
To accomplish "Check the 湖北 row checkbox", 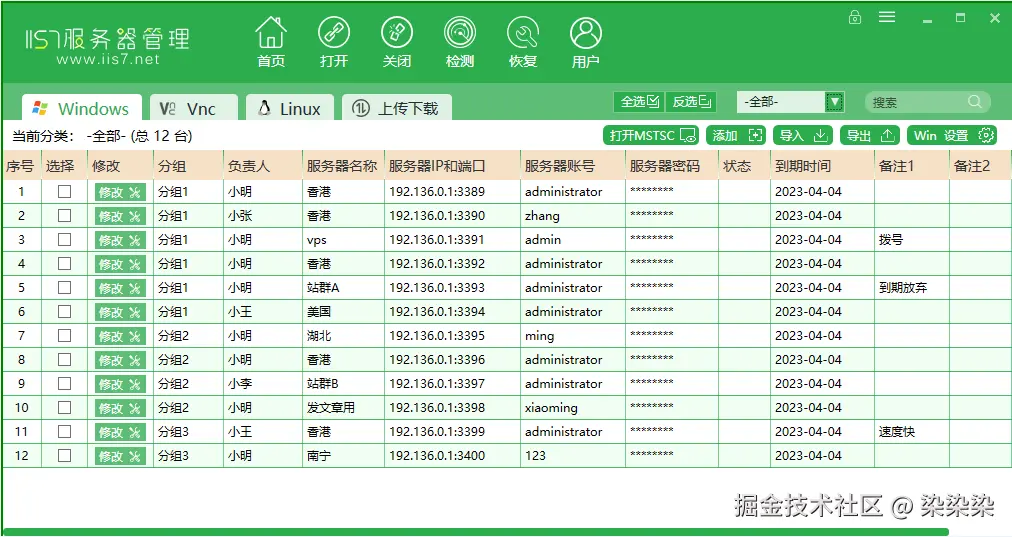I will pos(65,336).
